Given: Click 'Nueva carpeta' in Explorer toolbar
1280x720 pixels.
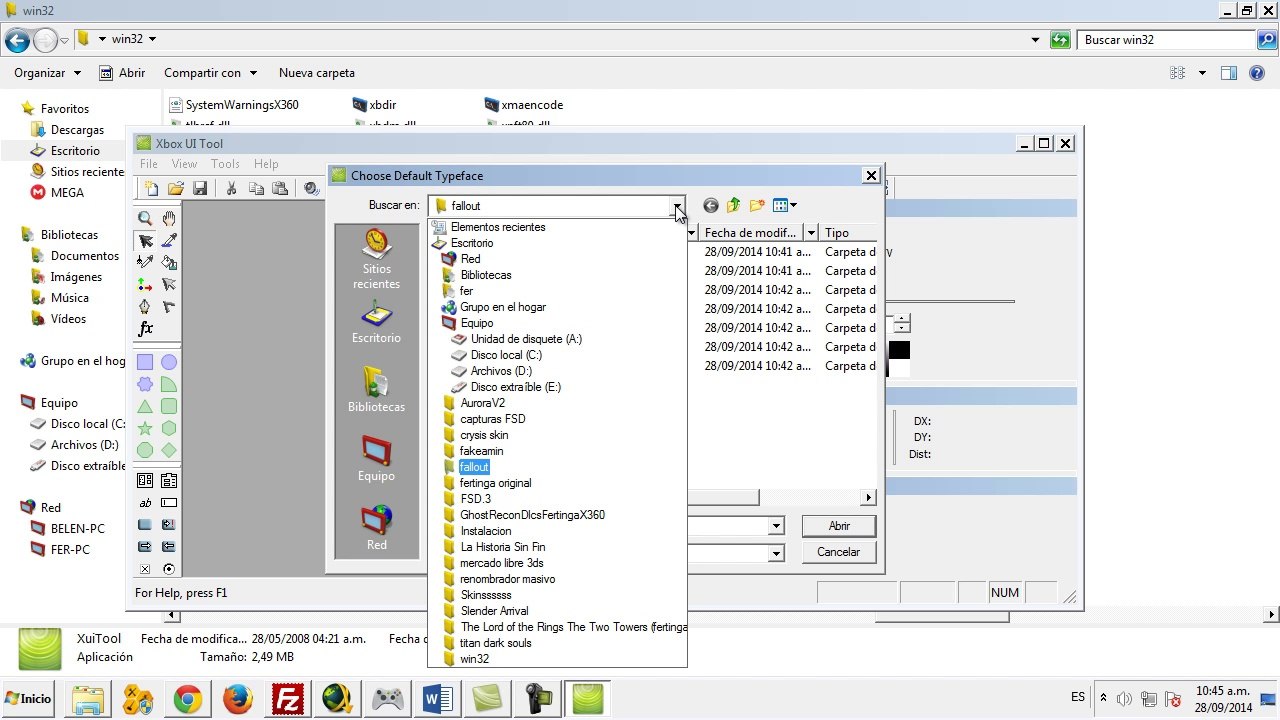Looking at the screenshot, I should 317,73.
